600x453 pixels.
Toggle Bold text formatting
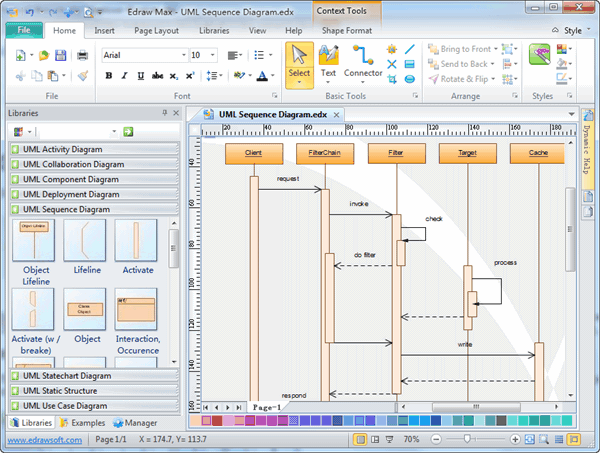pyautogui.click(x=108, y=75)
